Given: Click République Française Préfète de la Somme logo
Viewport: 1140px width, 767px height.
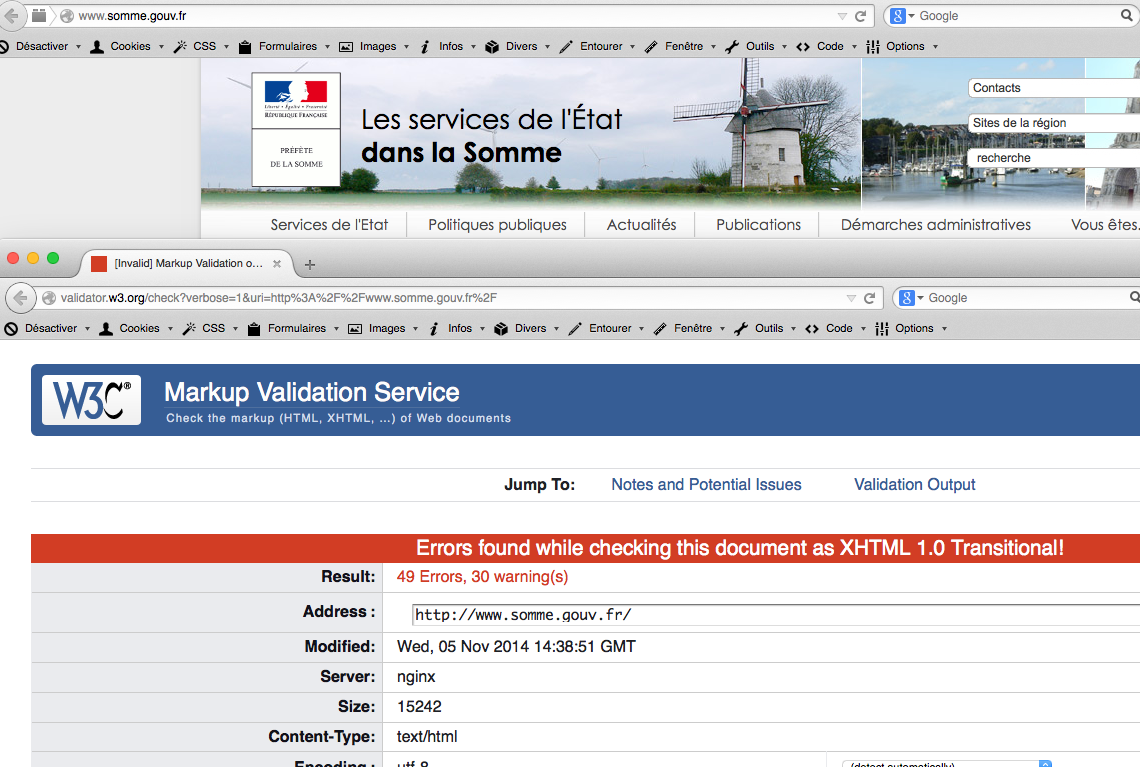Looking at the screenshot, I should 296,129.
